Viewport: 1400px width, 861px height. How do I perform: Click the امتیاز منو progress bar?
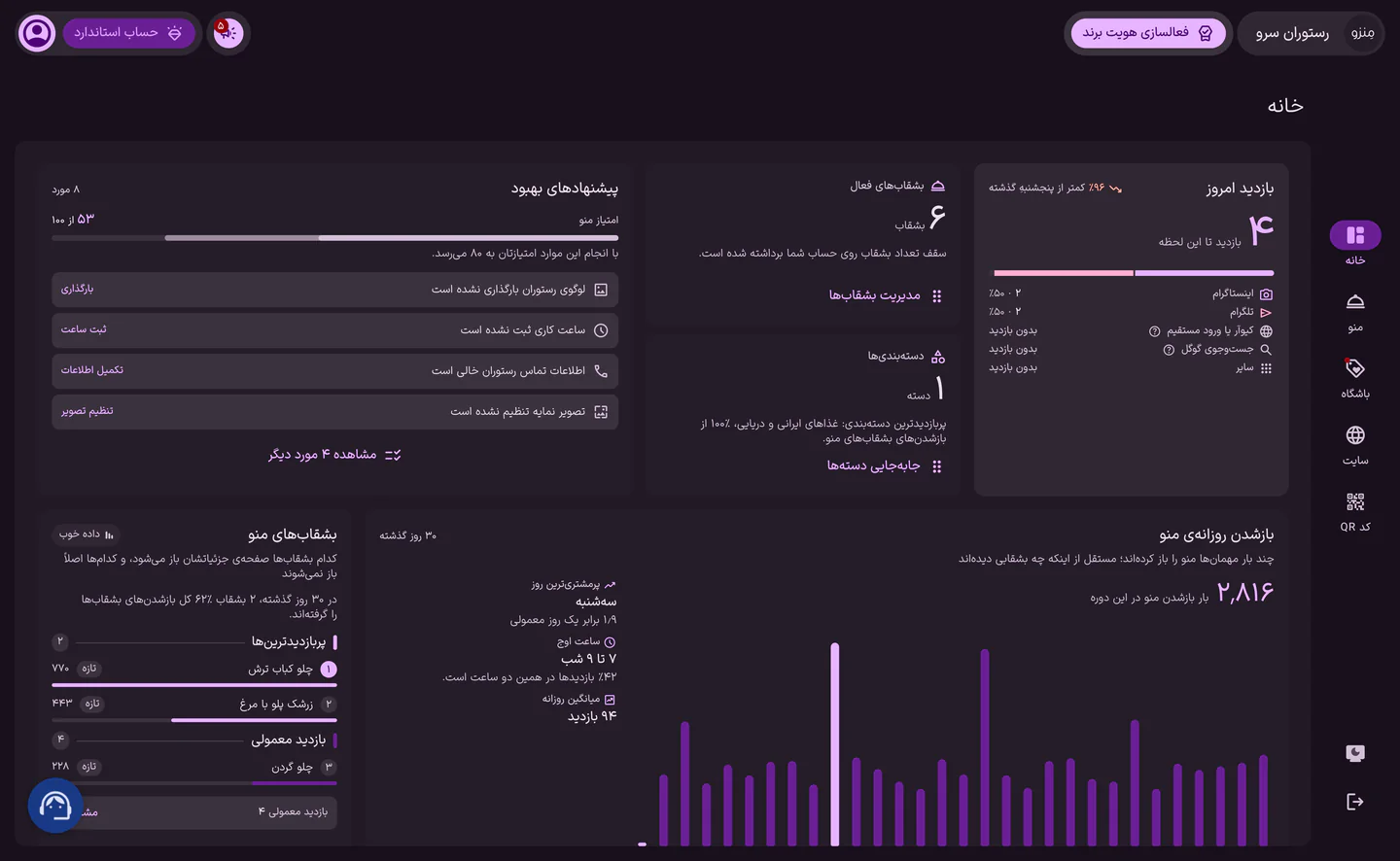[x=334, y=238]
